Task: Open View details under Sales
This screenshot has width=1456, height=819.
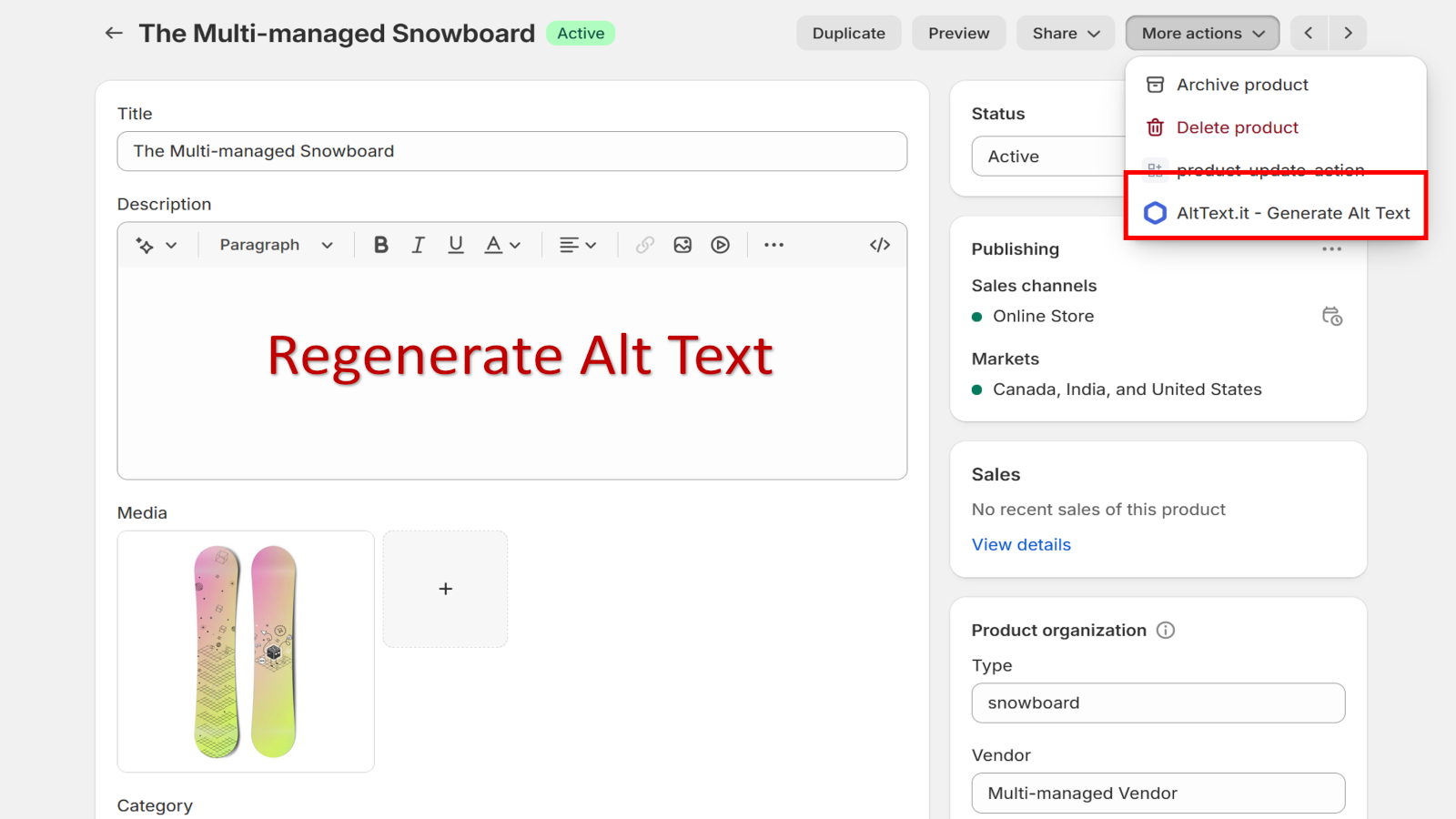Action: click(x=1021, y=544)
